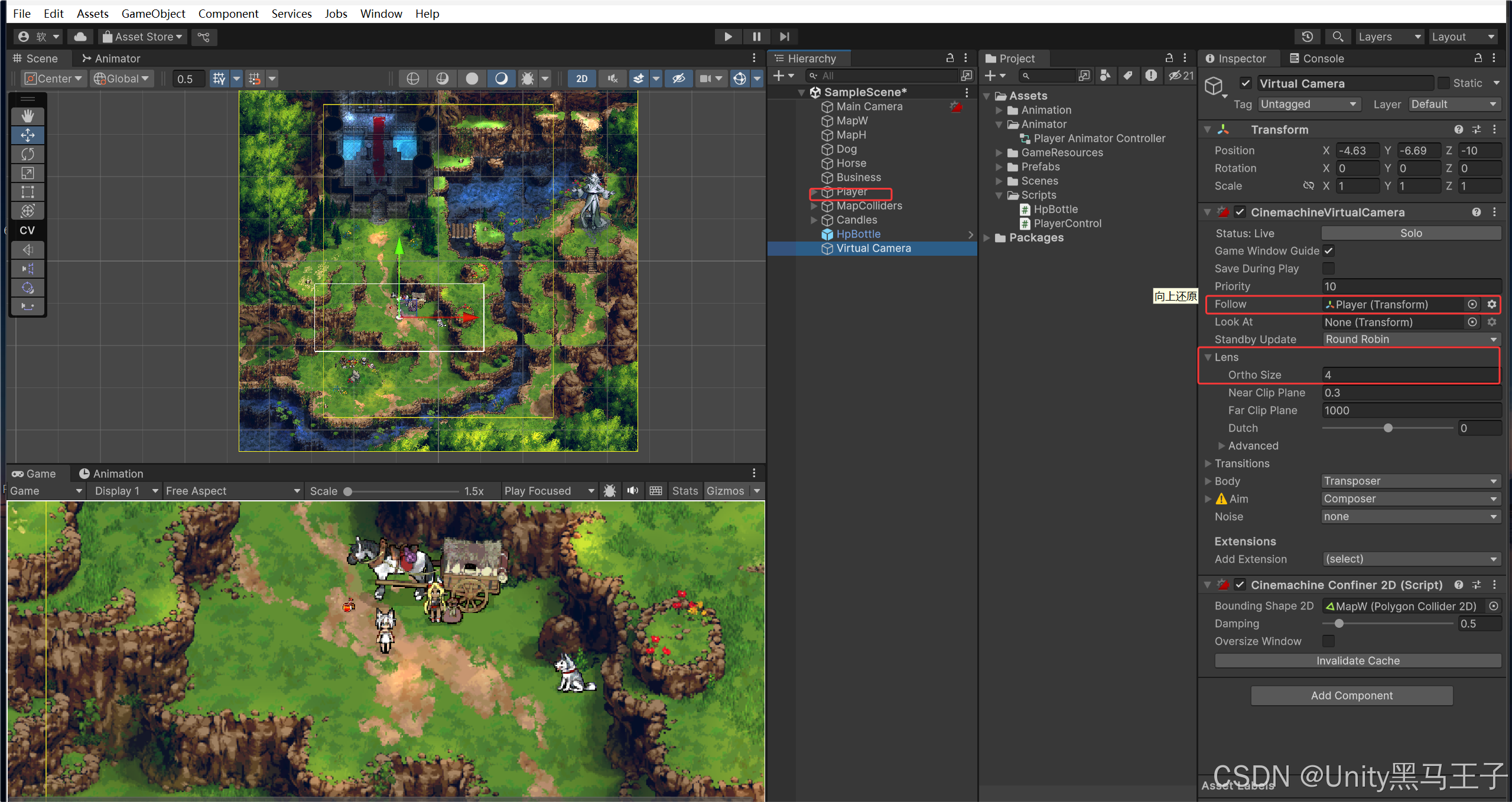Click the cloud services icon
The height and width of the screenshot is (802, 1512).
[x=80, y=37]
